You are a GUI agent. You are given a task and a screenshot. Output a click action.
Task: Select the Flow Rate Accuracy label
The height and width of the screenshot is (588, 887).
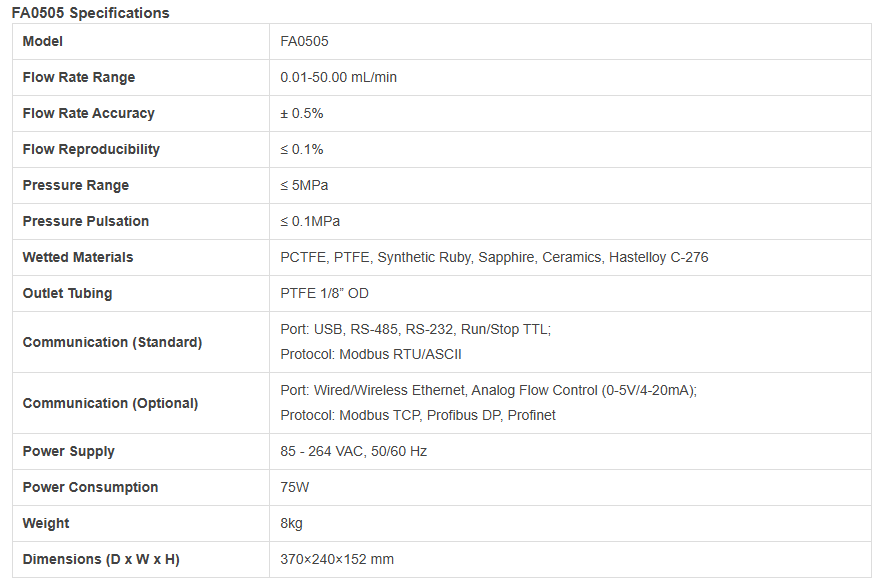coord(89,113)
